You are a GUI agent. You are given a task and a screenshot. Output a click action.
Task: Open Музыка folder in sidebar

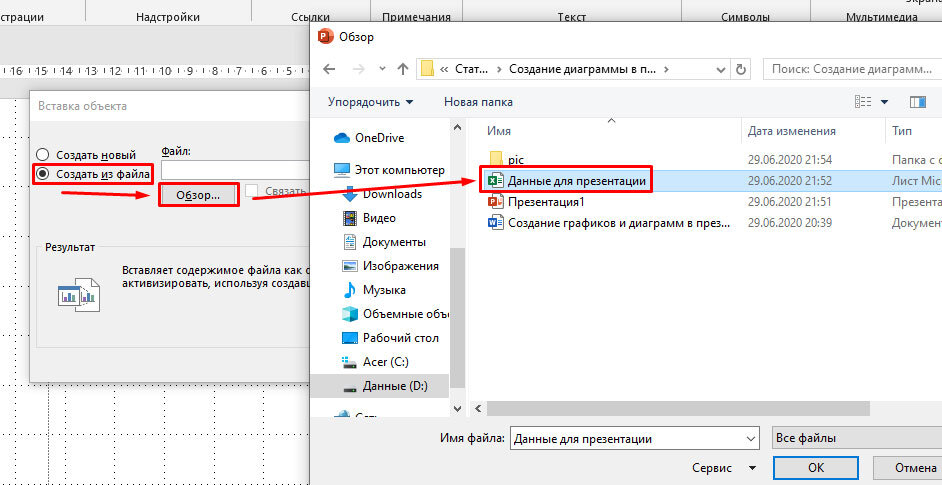pyautogui.click(x=384, y=290)
